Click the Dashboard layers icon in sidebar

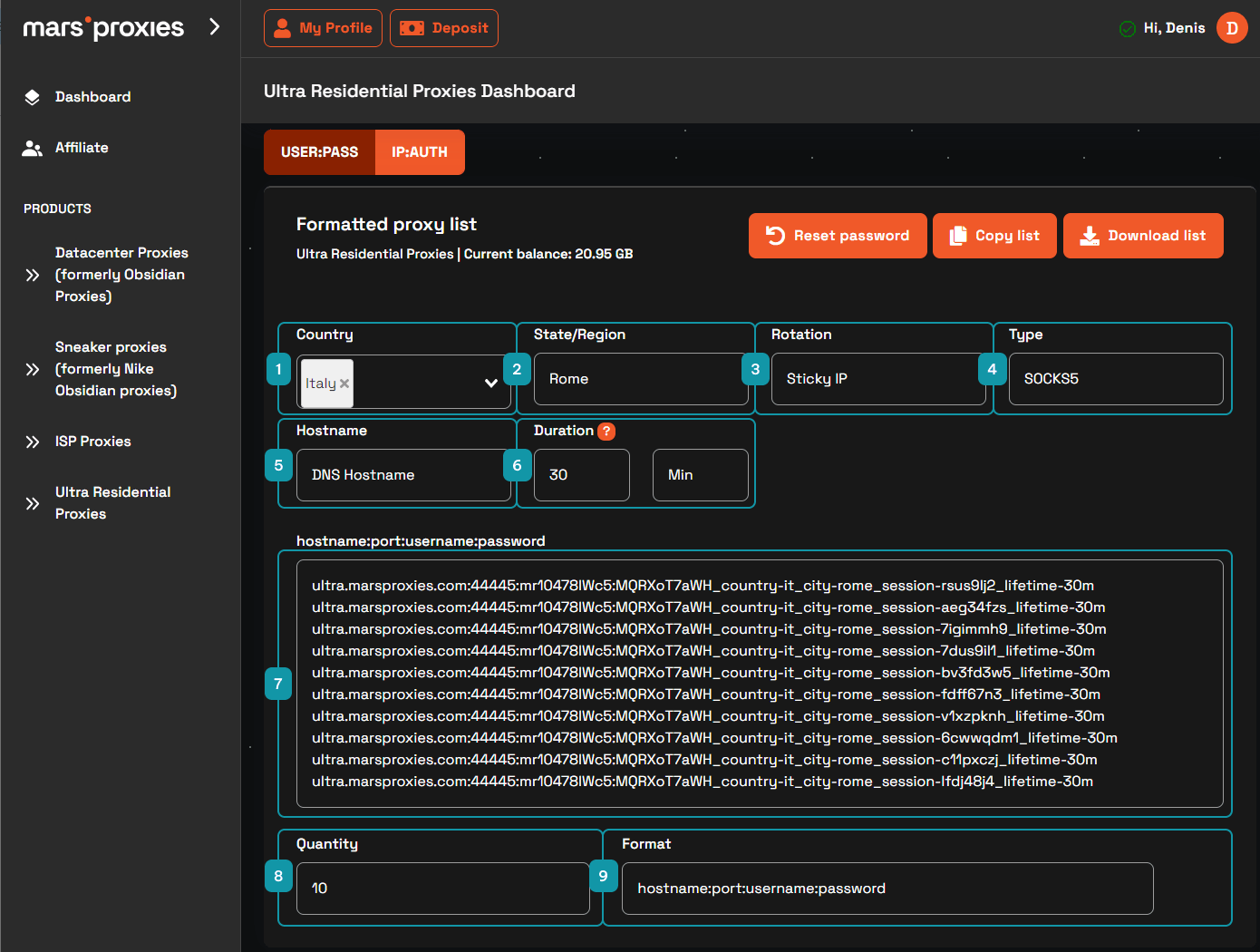pyautogui.click(x=32, y=97)
